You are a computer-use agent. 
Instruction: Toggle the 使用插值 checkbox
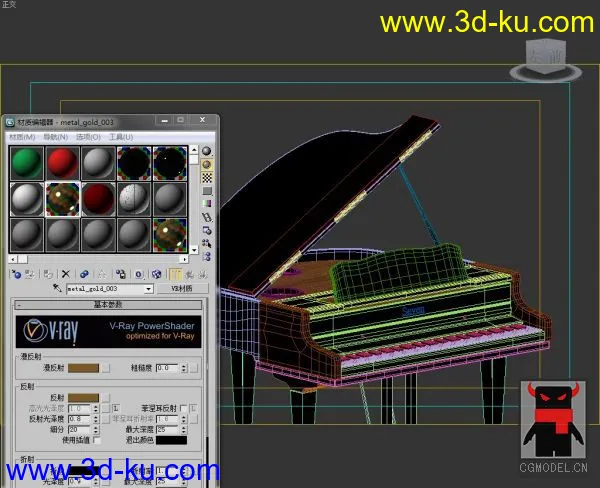pos(96,439)
